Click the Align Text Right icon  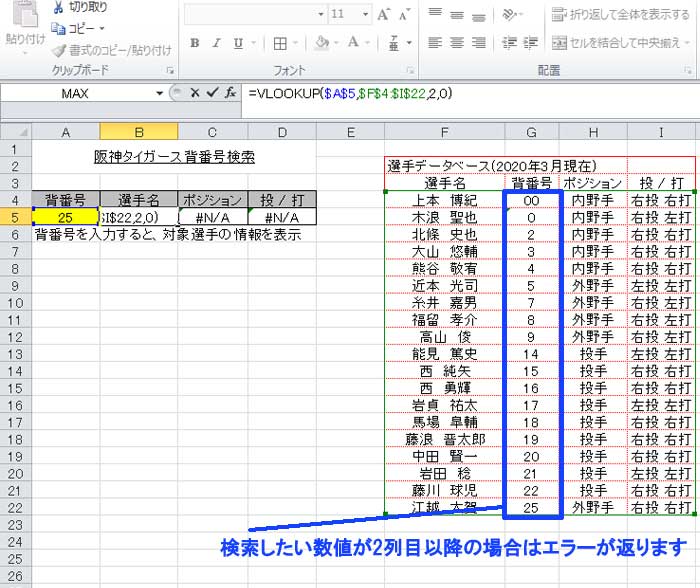click(479, 43)
